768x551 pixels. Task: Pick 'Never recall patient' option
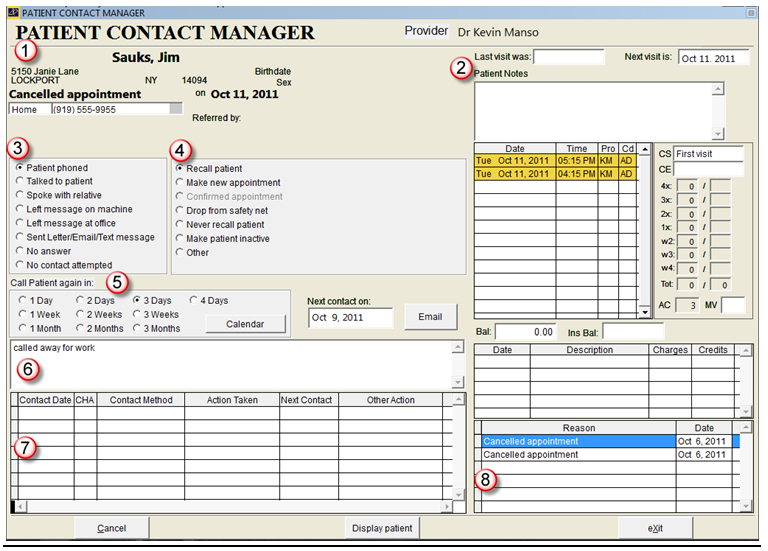click(181, 225)
